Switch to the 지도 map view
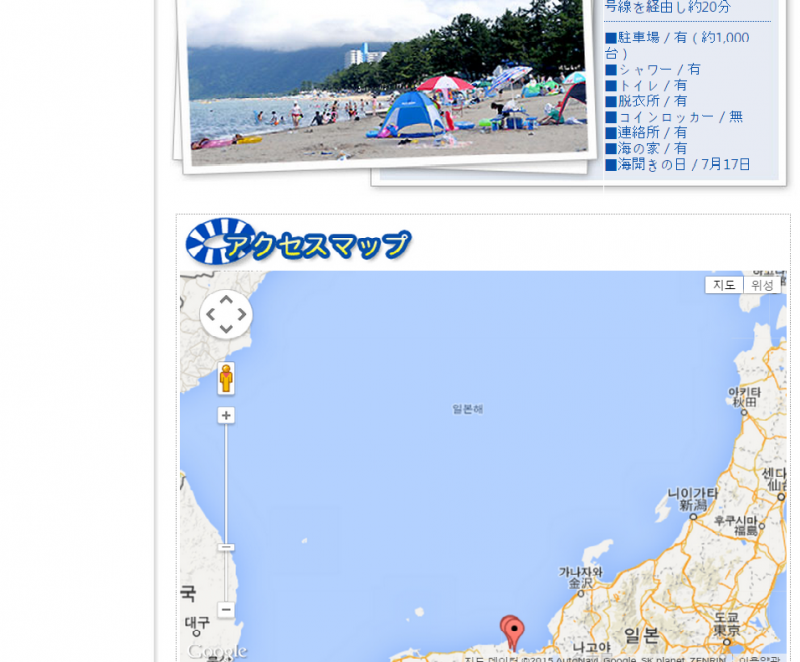The width and height of the screenshot is (800, 662). pyautogui.click(x=724, y=285)
